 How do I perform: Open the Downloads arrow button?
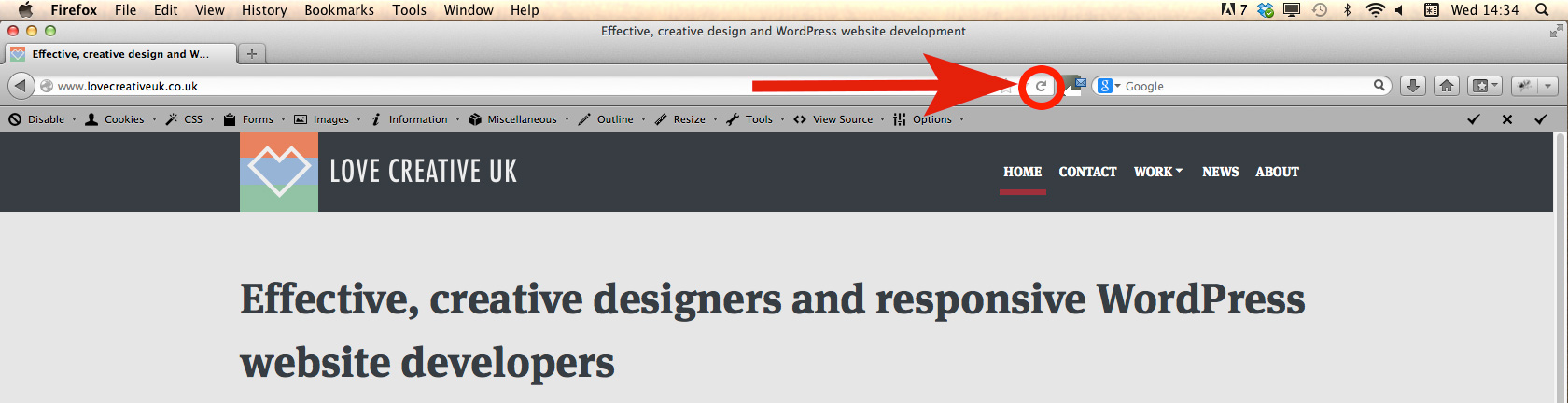(x=1413, y=86)
